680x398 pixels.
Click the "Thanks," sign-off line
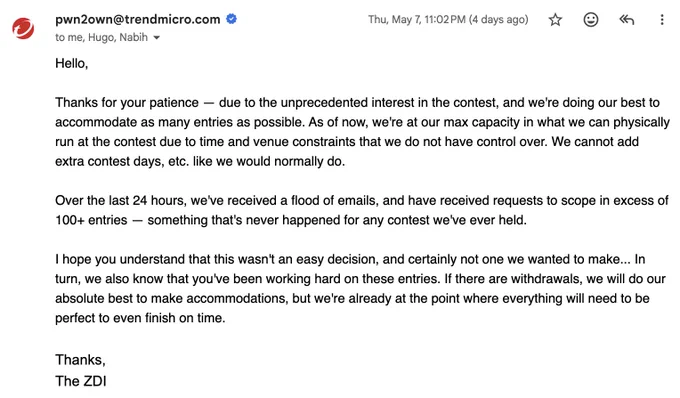[80, 360]
